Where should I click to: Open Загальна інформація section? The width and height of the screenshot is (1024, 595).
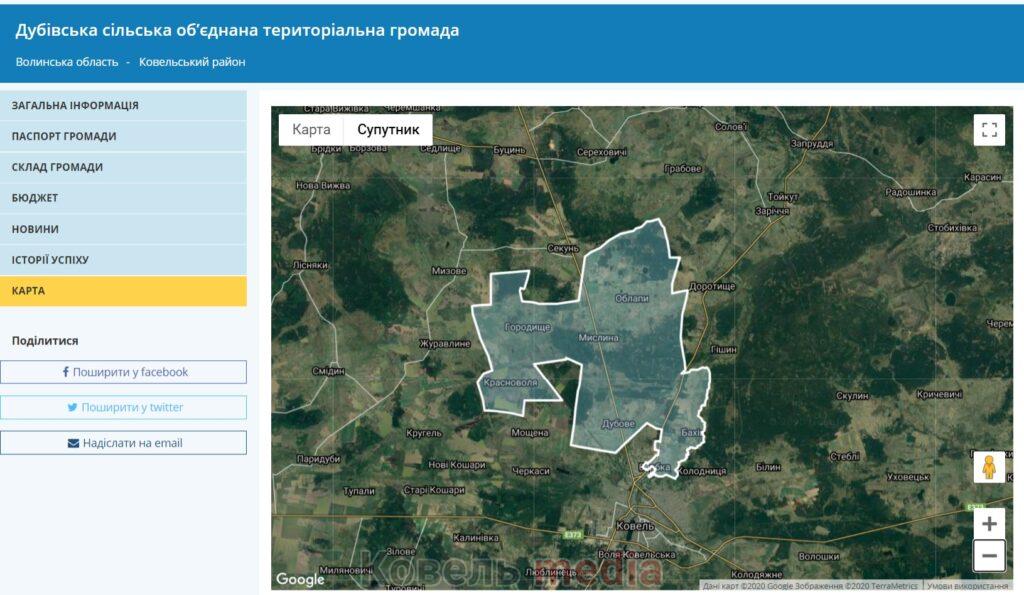123,105
